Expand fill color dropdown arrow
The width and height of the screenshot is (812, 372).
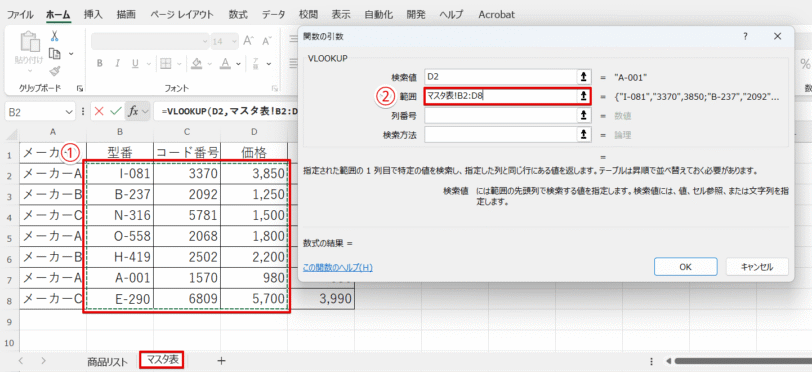click(x=210, y=64)
